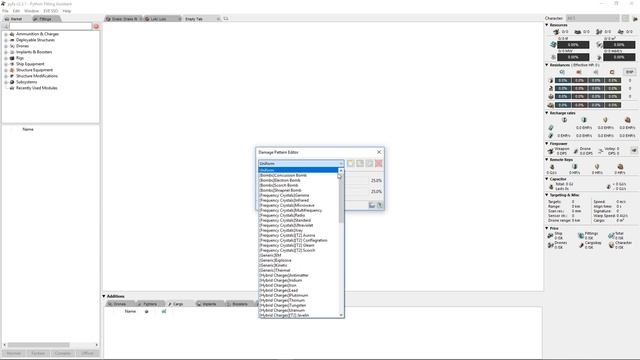Switch to the Empty Tab
This screenshot has width=640, height=360.
pos(200,19)
